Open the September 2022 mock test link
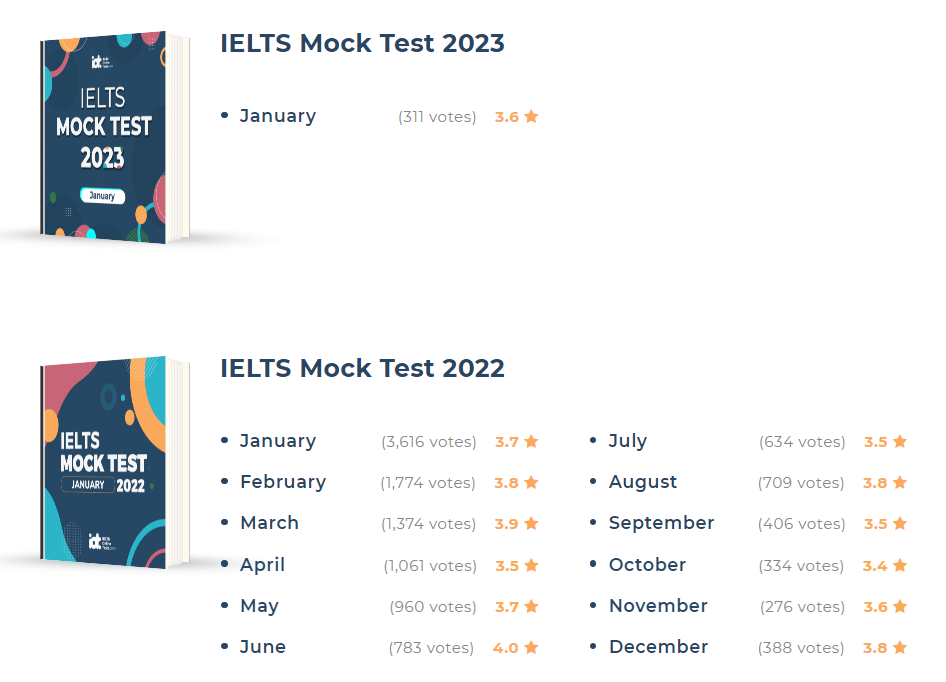Screen dimensions: 946x682 (661, 523)
